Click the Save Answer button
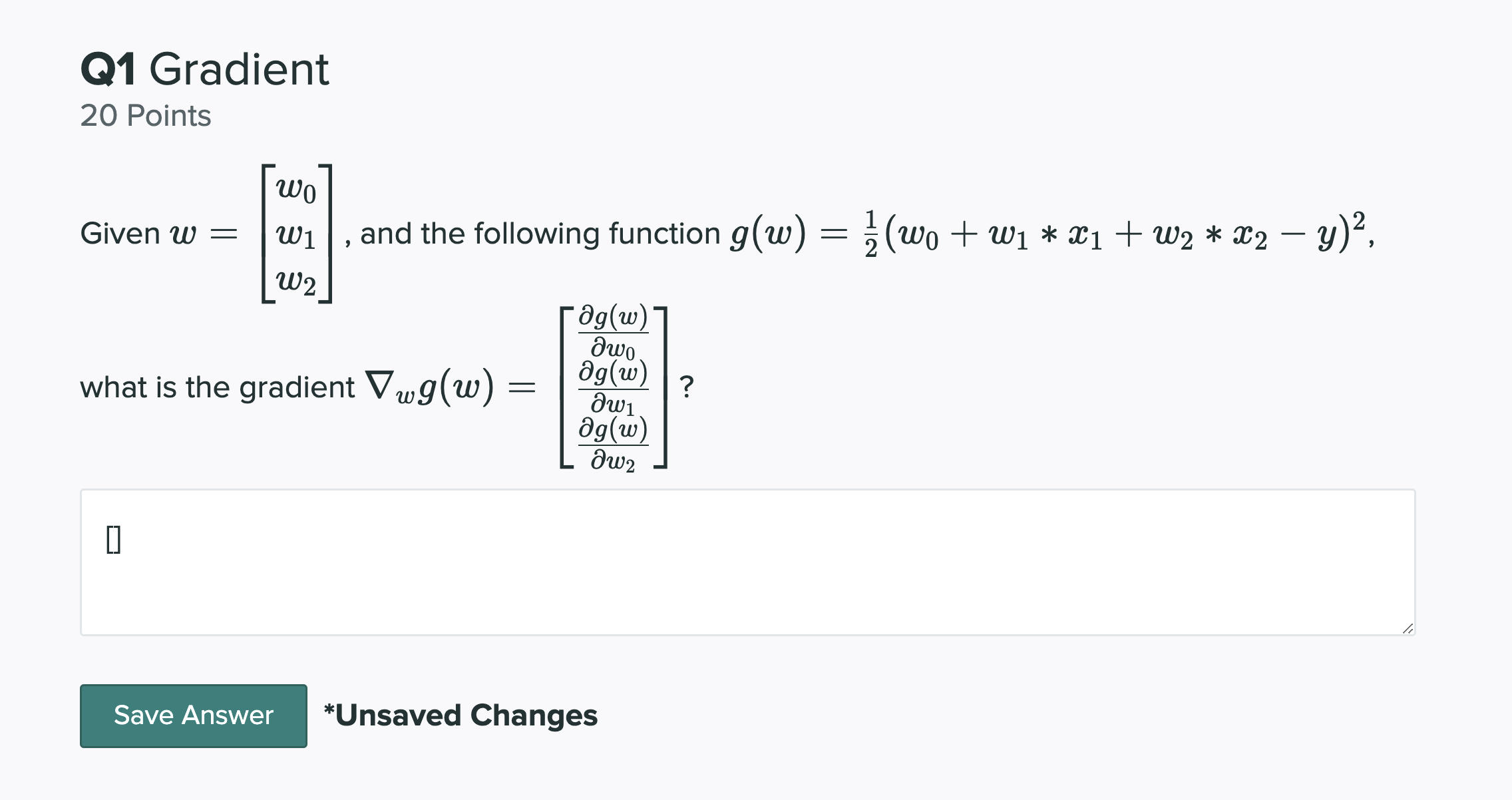 pyautogui.click(x=193, y=715)
